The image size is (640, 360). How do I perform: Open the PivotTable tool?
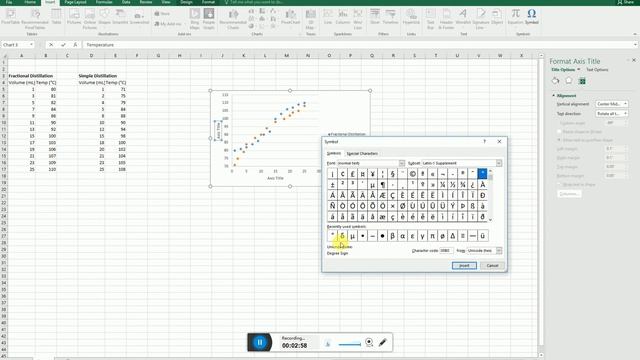click(x=10, y=15)
